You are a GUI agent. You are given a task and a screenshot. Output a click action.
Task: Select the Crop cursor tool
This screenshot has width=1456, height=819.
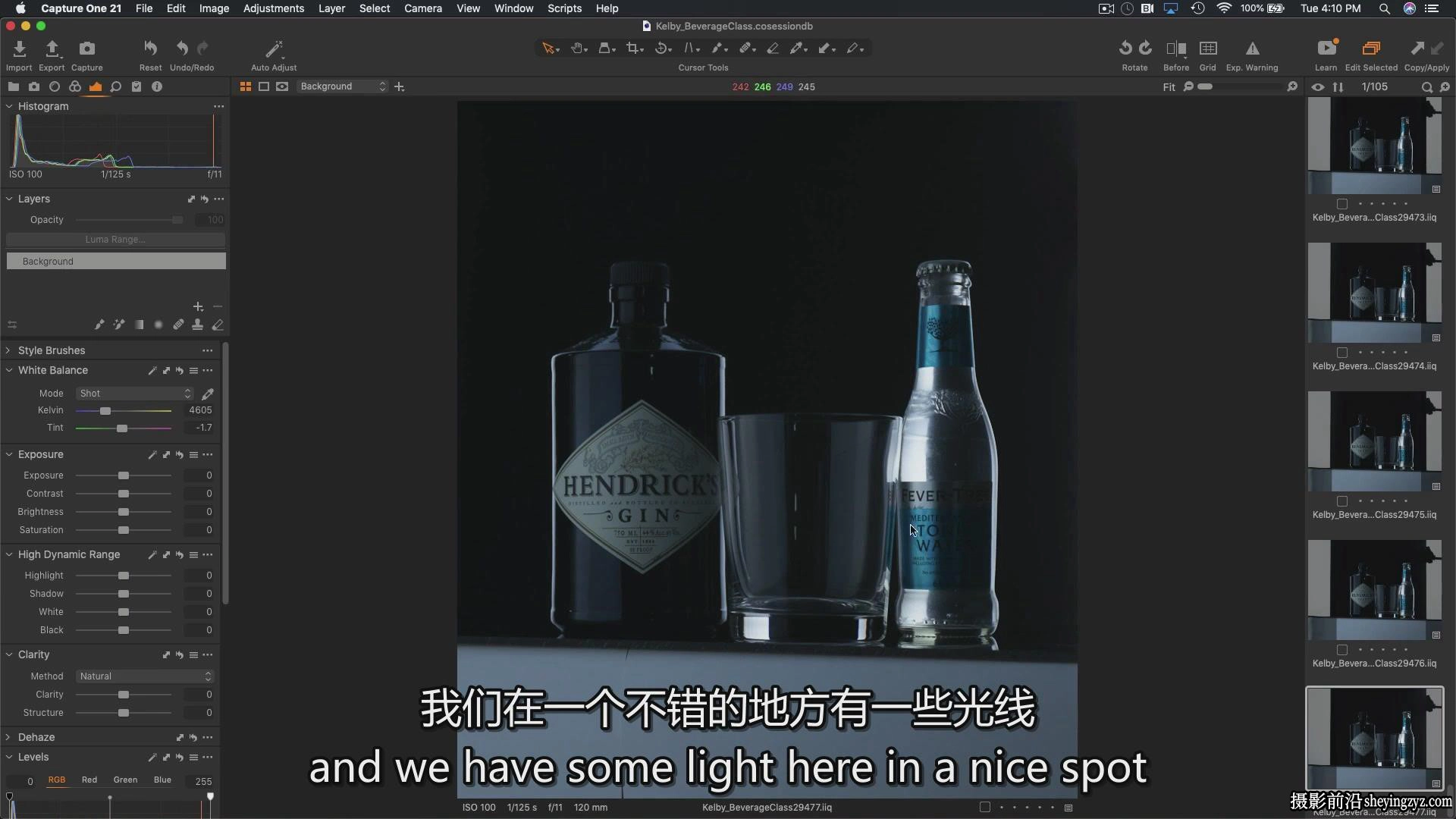[632, 49]
